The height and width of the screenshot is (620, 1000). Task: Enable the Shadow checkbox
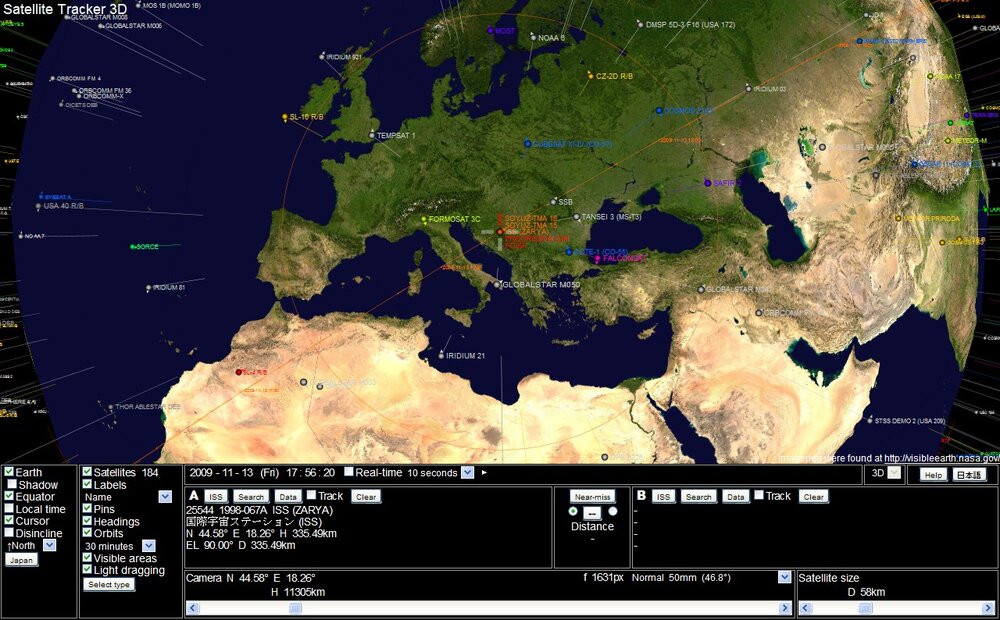click(12, 485)
